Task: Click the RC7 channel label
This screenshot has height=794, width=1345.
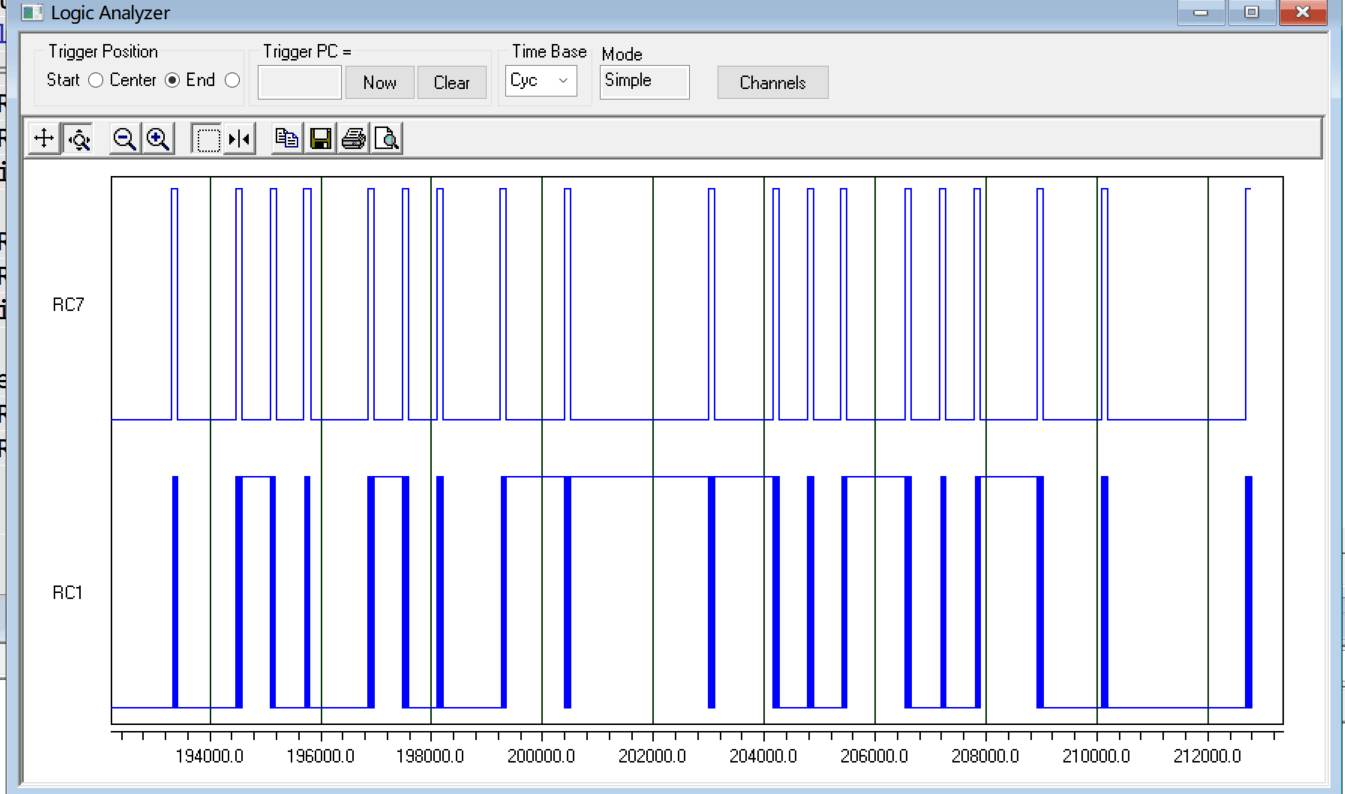Action: (68, 305)
